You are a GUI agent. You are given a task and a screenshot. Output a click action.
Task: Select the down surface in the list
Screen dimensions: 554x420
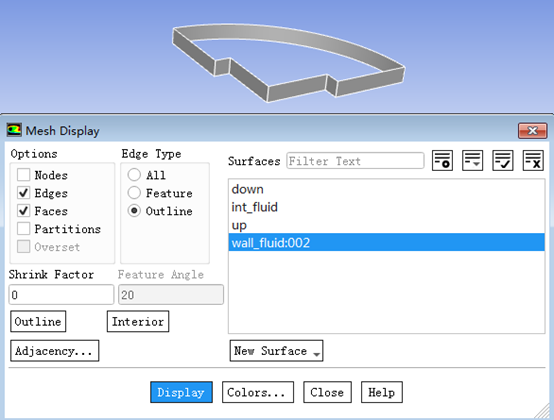click(387, 189)
